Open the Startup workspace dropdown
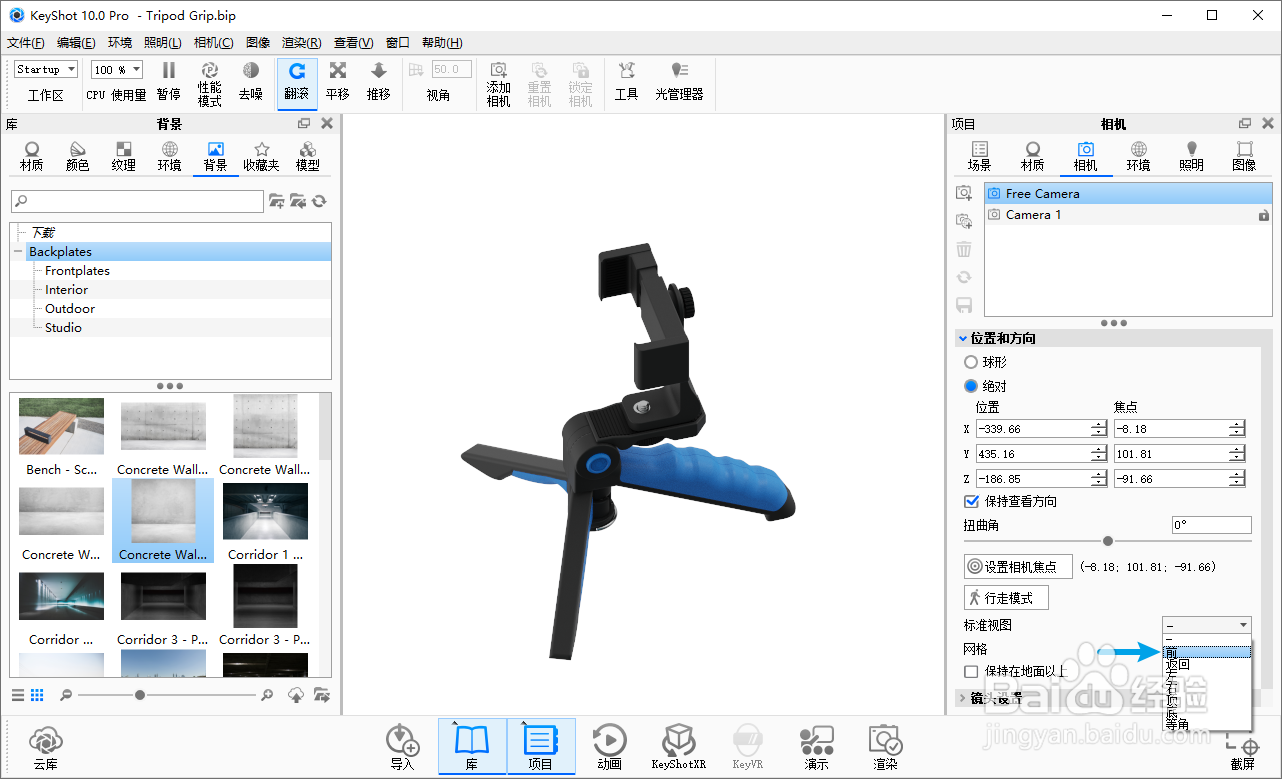This screenshot has height=779, width=1282. pyautogui.click(x=46, y=69)
